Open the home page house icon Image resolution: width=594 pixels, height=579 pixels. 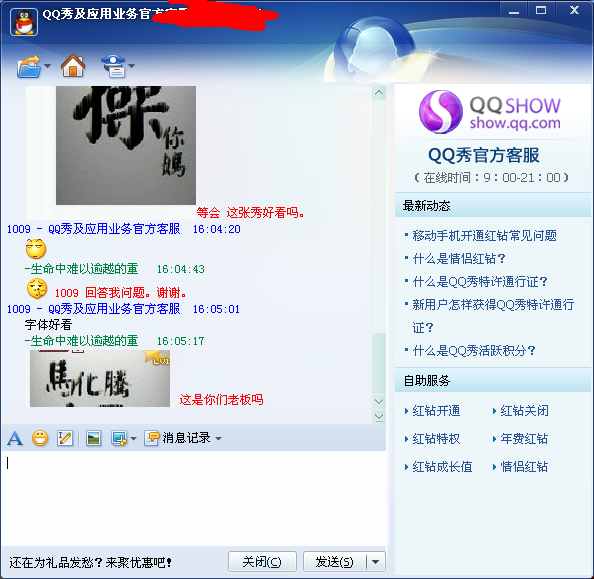(x=73, y=66)
